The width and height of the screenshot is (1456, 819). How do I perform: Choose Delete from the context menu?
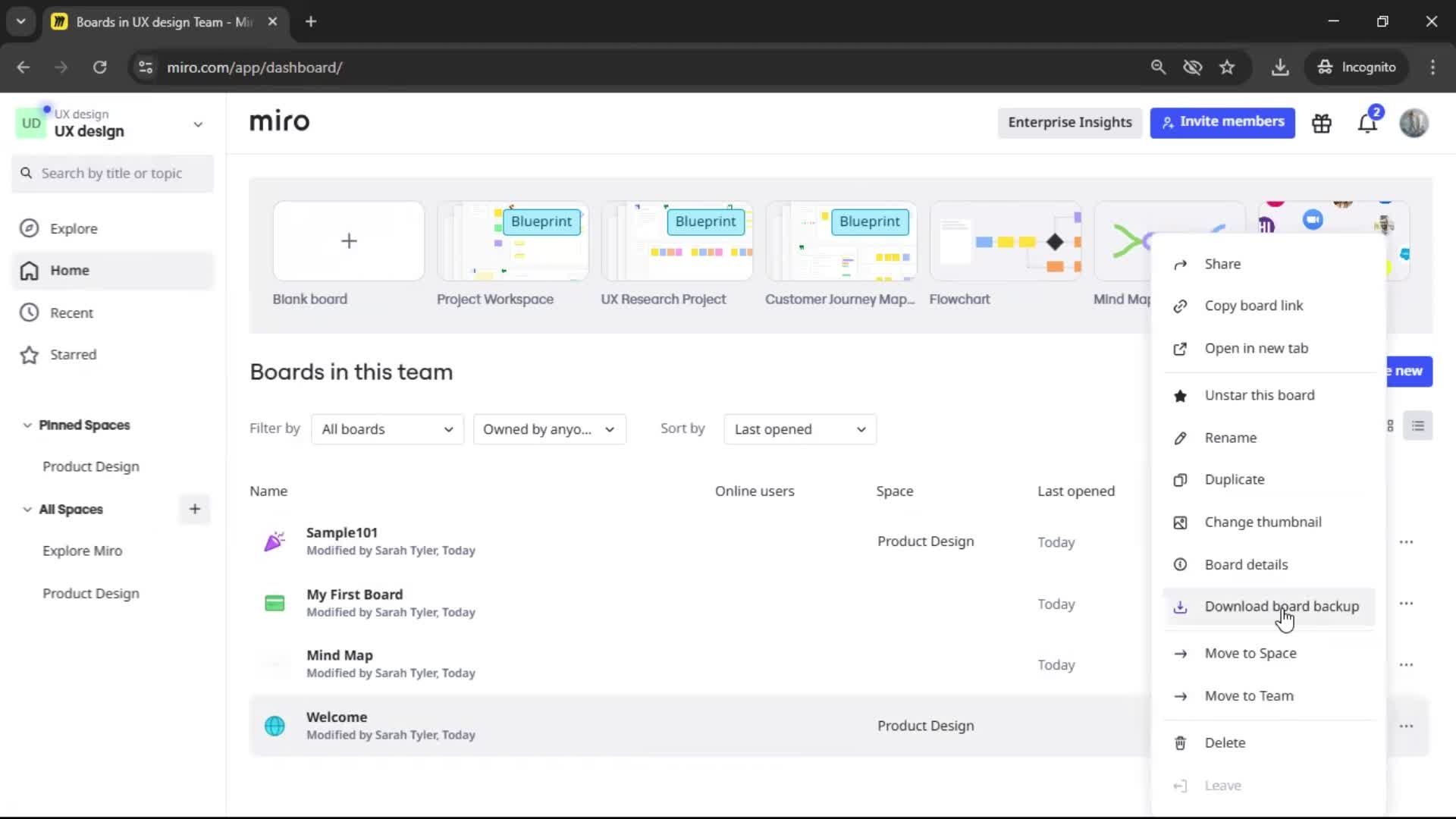(x=1269, y=742)
